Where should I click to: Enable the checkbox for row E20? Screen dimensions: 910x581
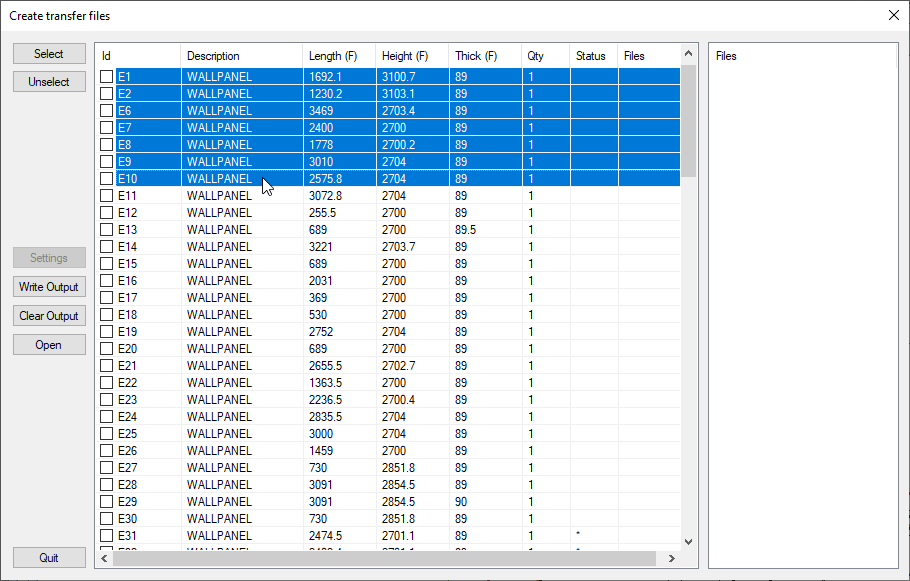coord(107,349)
